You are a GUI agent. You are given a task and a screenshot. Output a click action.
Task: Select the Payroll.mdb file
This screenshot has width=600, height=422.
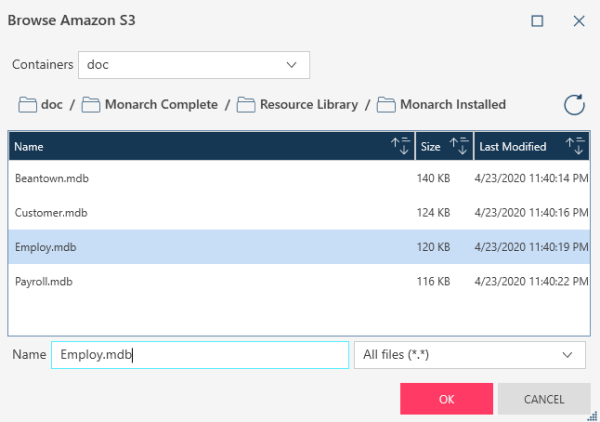tap(299, 282)
